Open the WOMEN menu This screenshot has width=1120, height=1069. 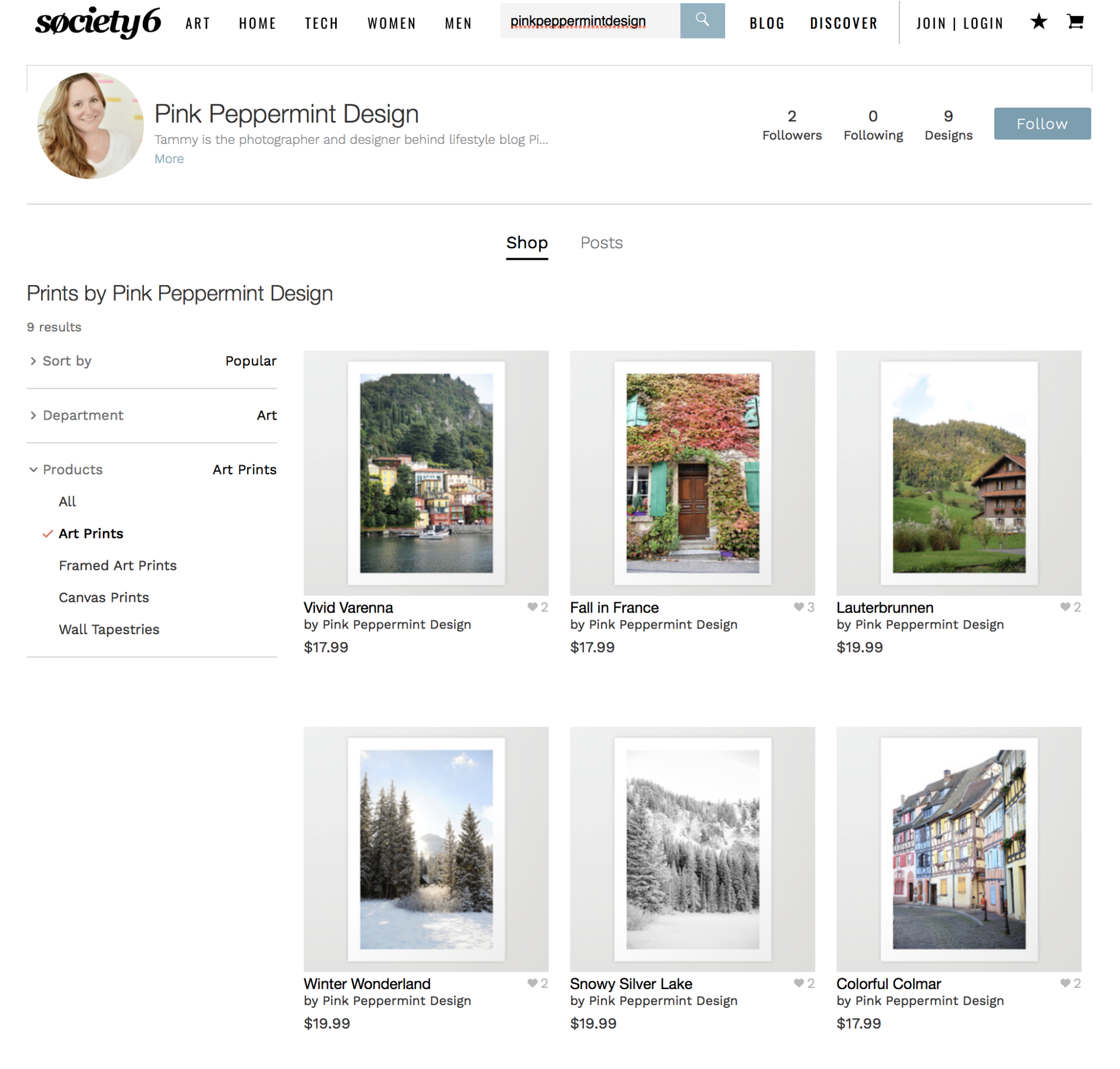click(x=392, y=24)
